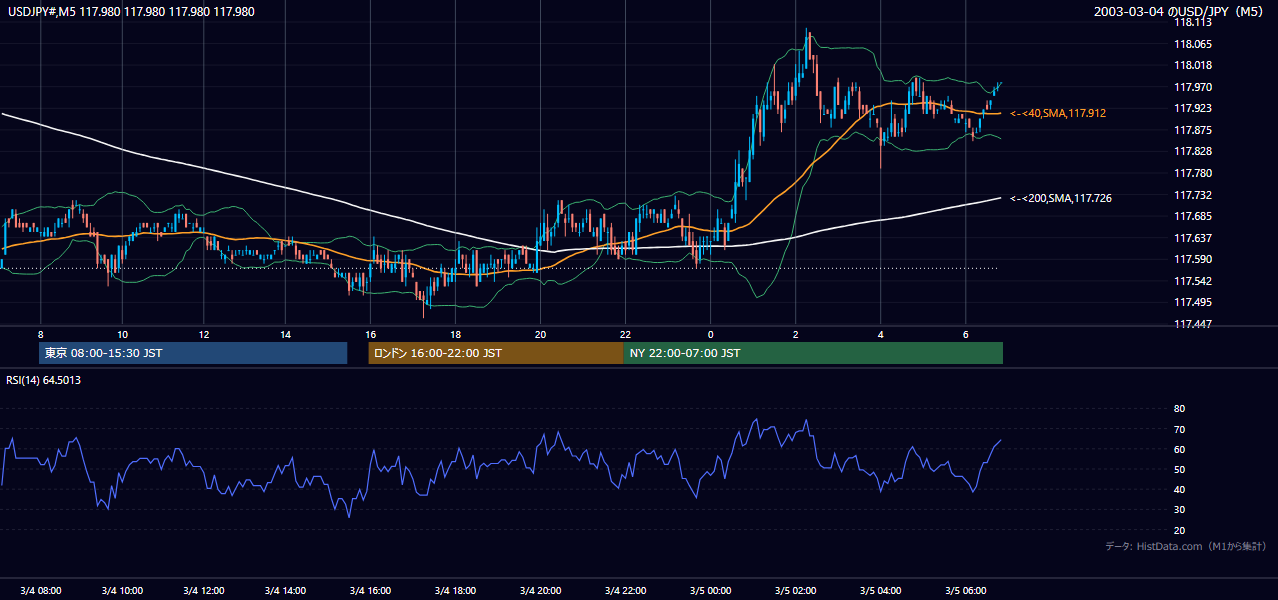Screen dimensions: 1278x600
Task: Click price axis value 117.685
Action: [1192, 216]
